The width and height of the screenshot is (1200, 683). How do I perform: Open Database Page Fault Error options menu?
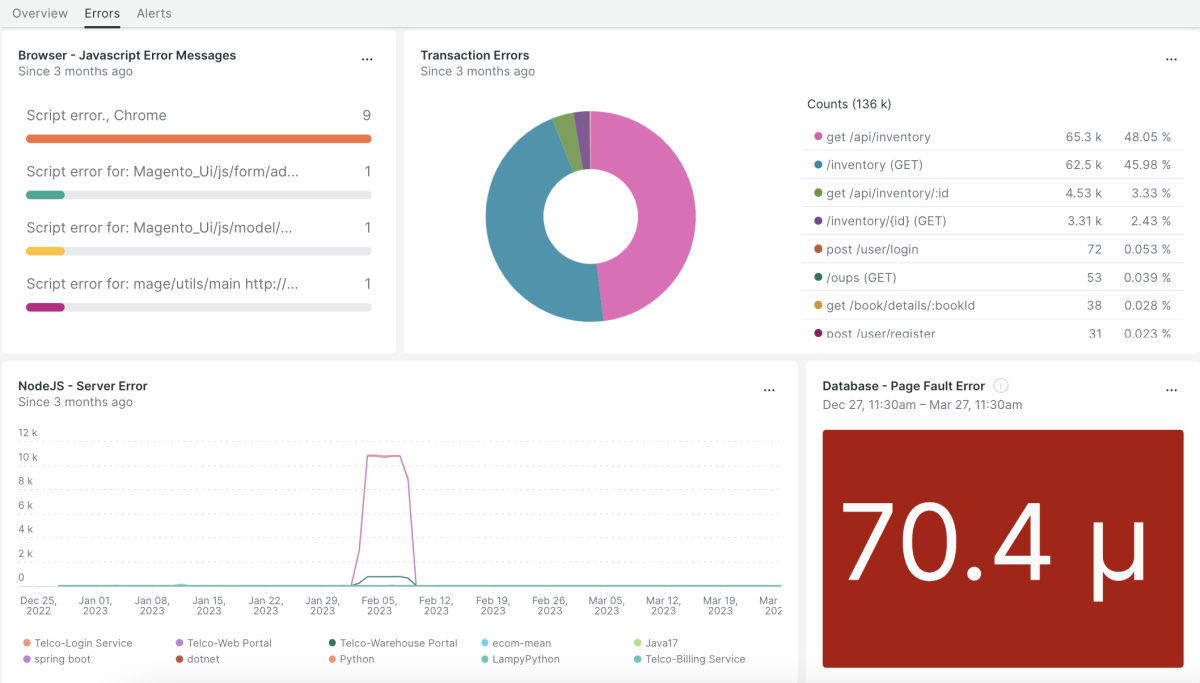tap(1171, 390)
